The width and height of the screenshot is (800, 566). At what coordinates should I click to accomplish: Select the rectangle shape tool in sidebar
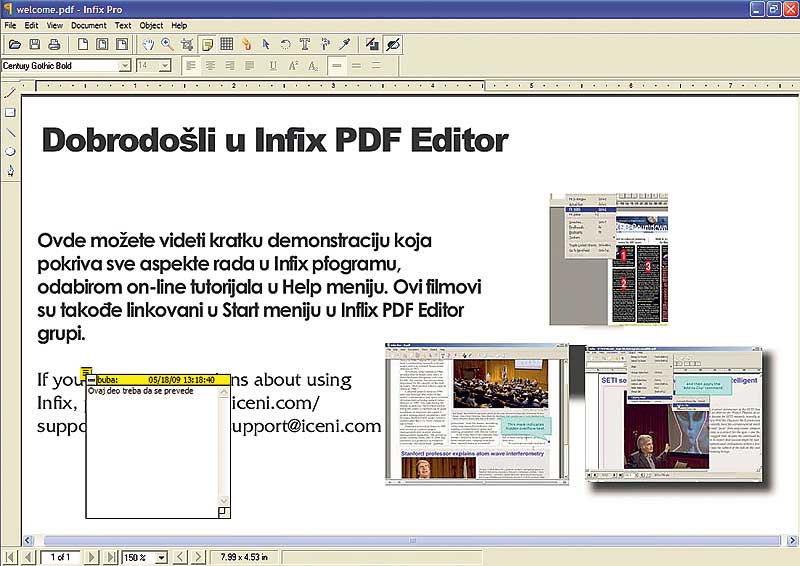[10, 113]
